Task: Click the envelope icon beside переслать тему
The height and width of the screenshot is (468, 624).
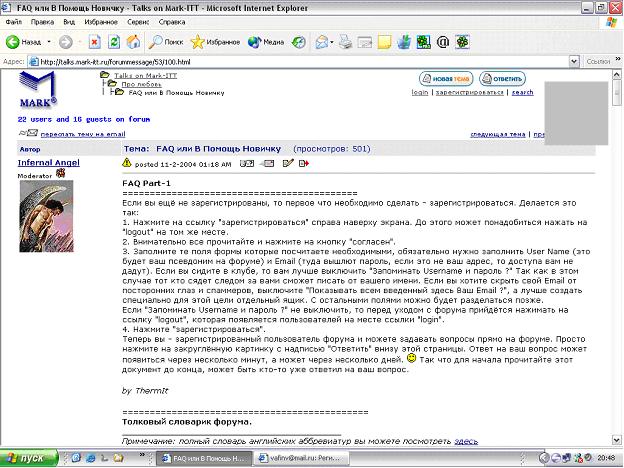Action: pos(28,133)
